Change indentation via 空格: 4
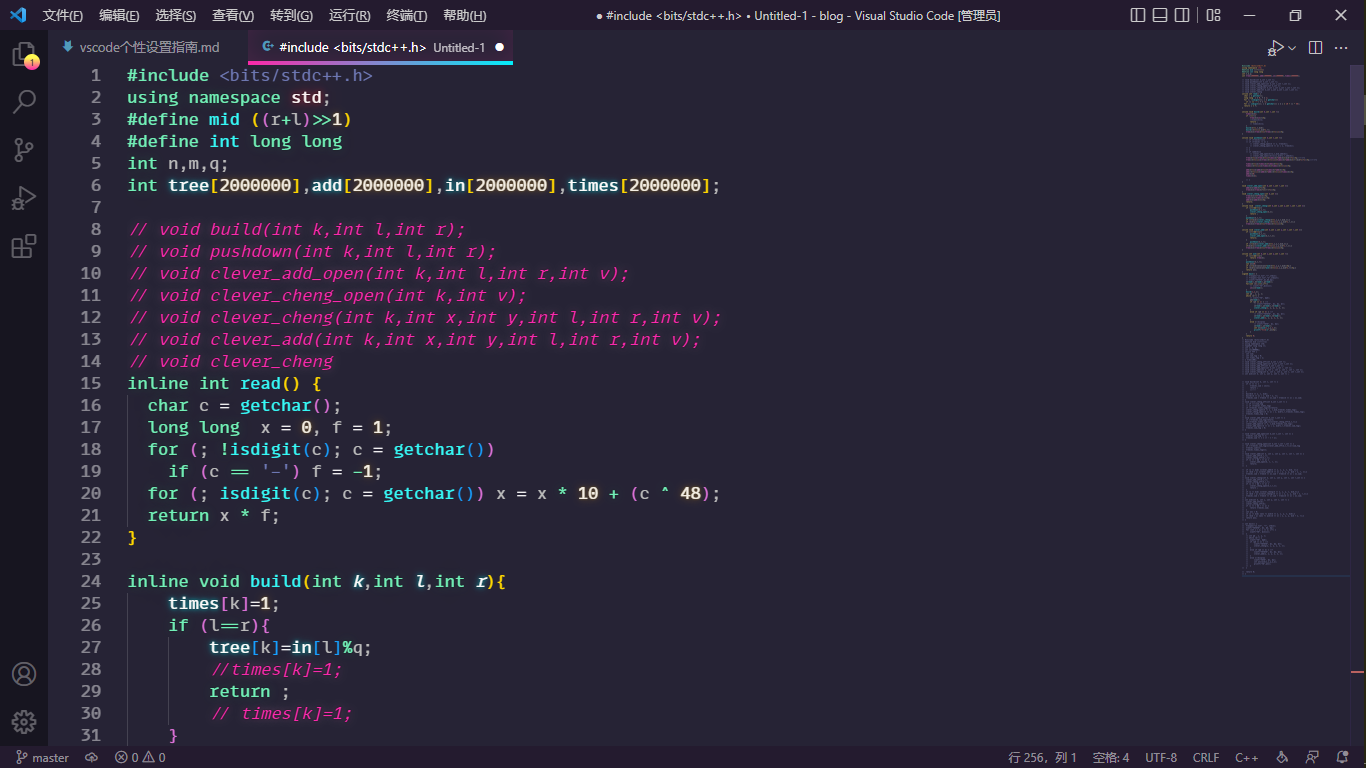Screen dimensions: 1366x768 (1111, 758)
